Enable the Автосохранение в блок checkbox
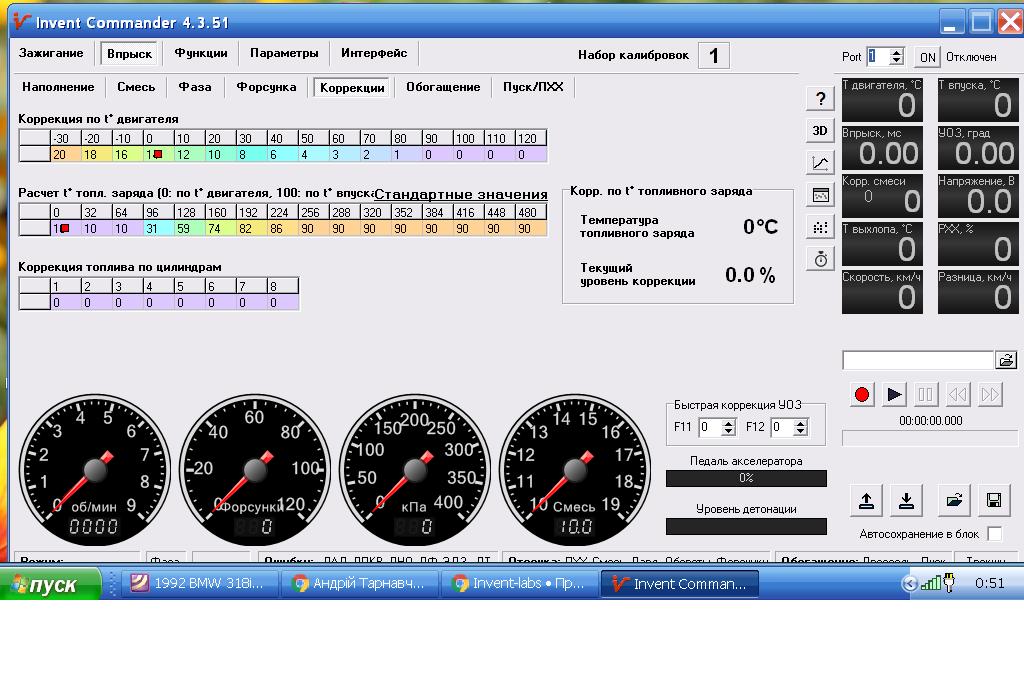1024x700 pixels. tap(995, 533)
